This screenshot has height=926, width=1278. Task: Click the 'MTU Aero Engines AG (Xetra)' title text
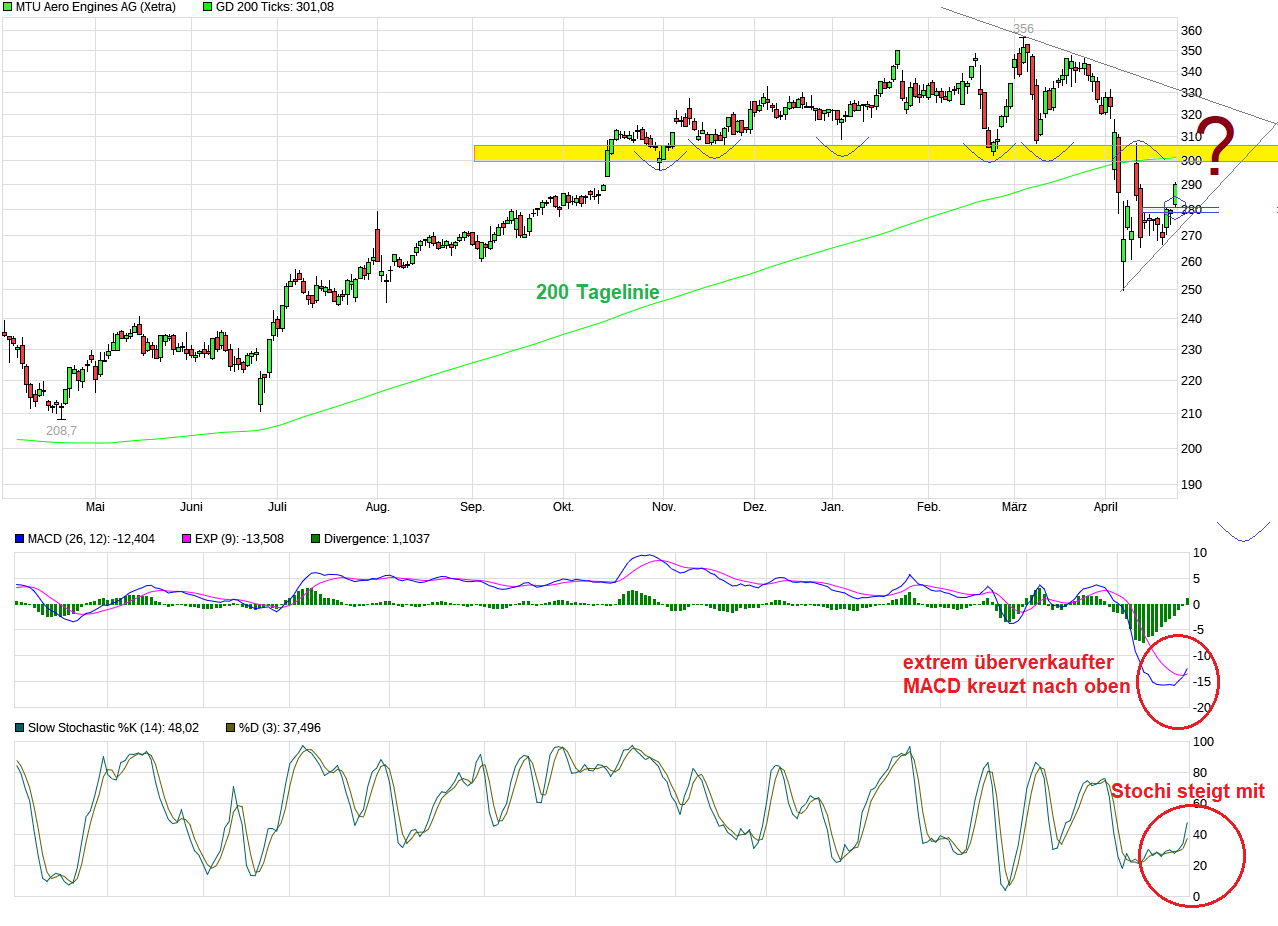pyautogui.click(x=95, y=7)
